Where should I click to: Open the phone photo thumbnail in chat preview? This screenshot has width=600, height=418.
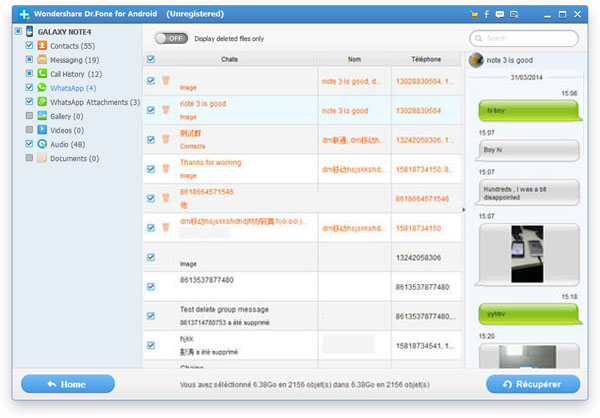coord(527,254)
